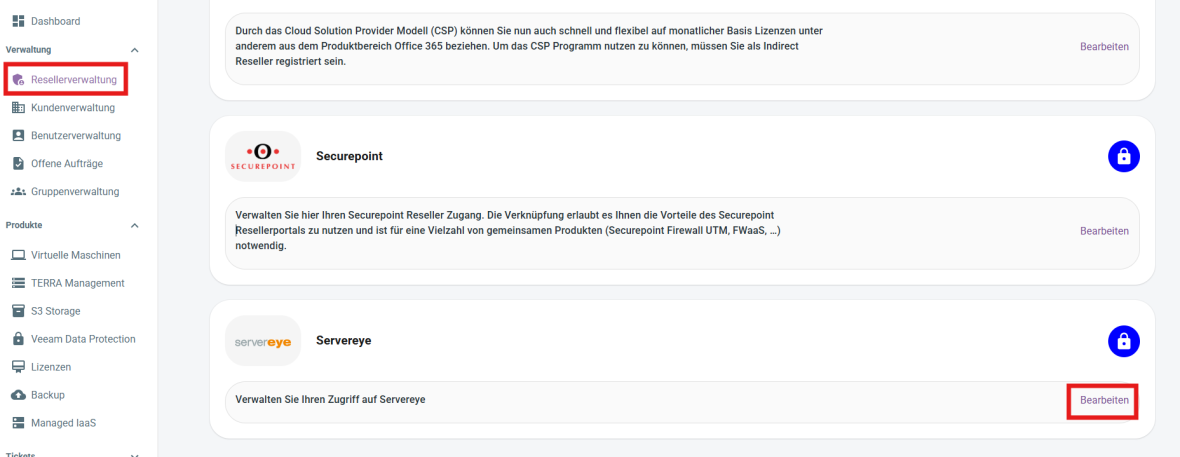Click the Securepoint blue lock icon
Viewport: 1180px width, 457px height.
click(1124, 157)
